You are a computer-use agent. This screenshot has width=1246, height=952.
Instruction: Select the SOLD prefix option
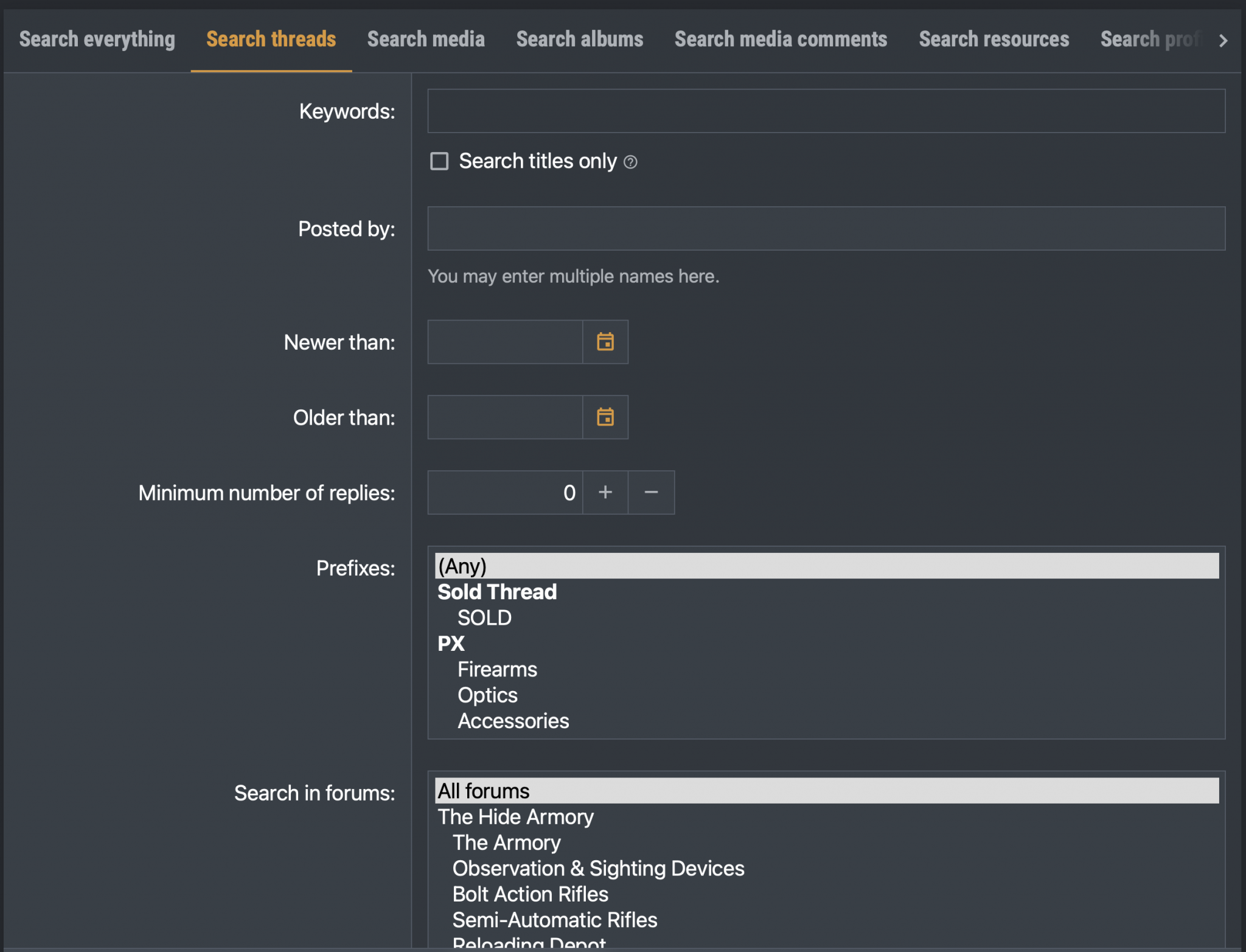click(484, 618)
